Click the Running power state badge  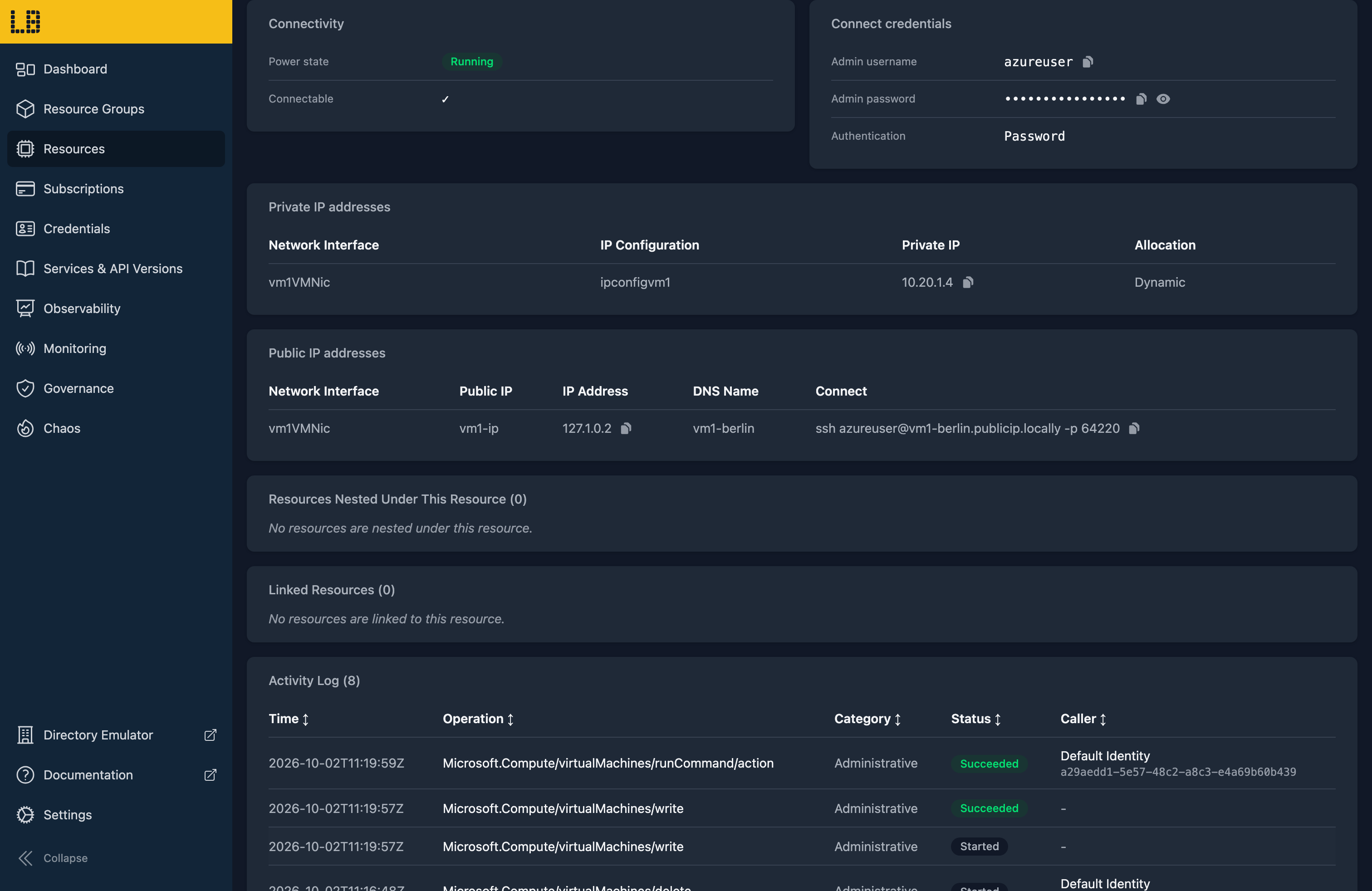[471, 62]
